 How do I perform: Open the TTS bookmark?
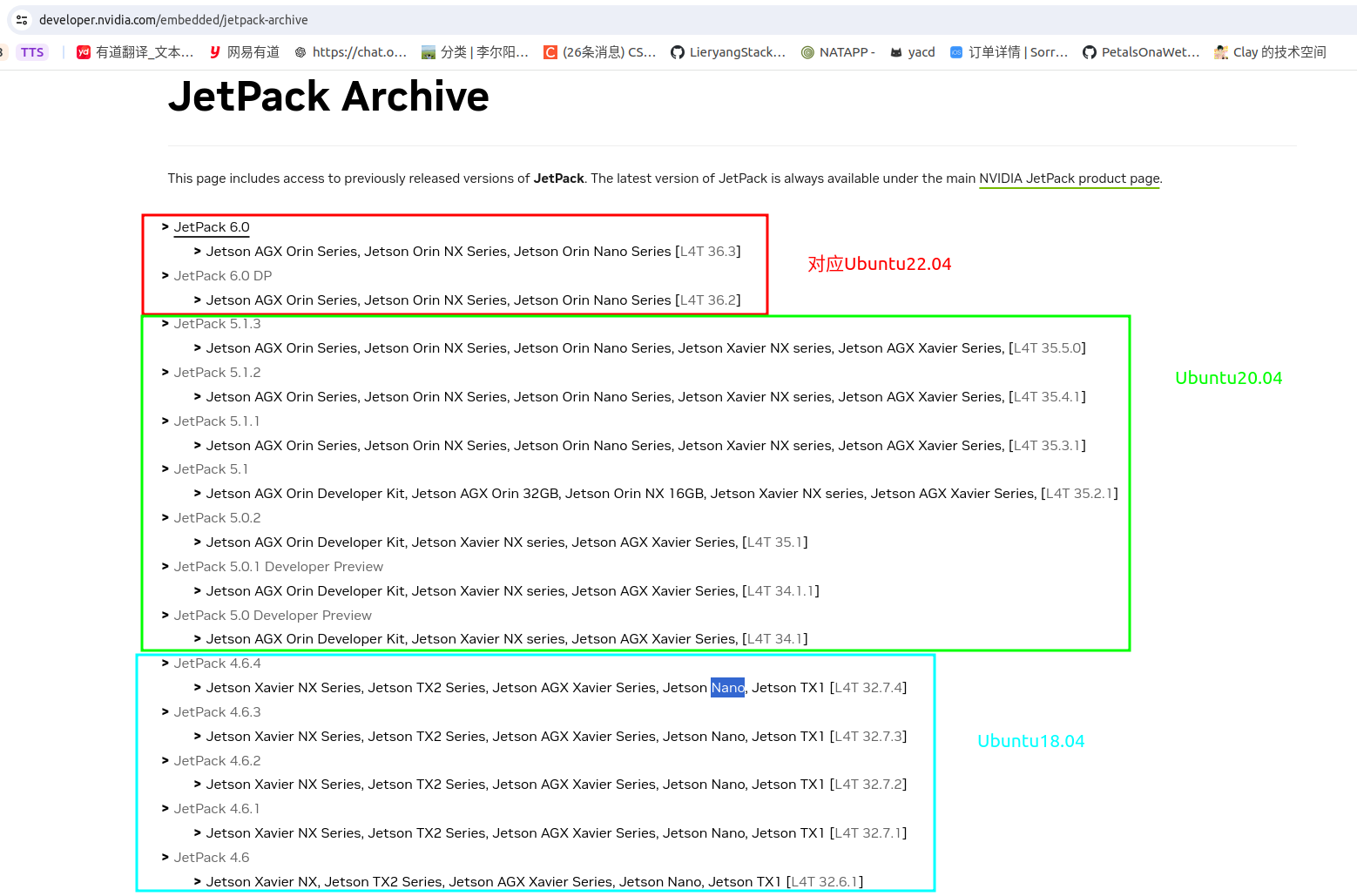(32, 52)
